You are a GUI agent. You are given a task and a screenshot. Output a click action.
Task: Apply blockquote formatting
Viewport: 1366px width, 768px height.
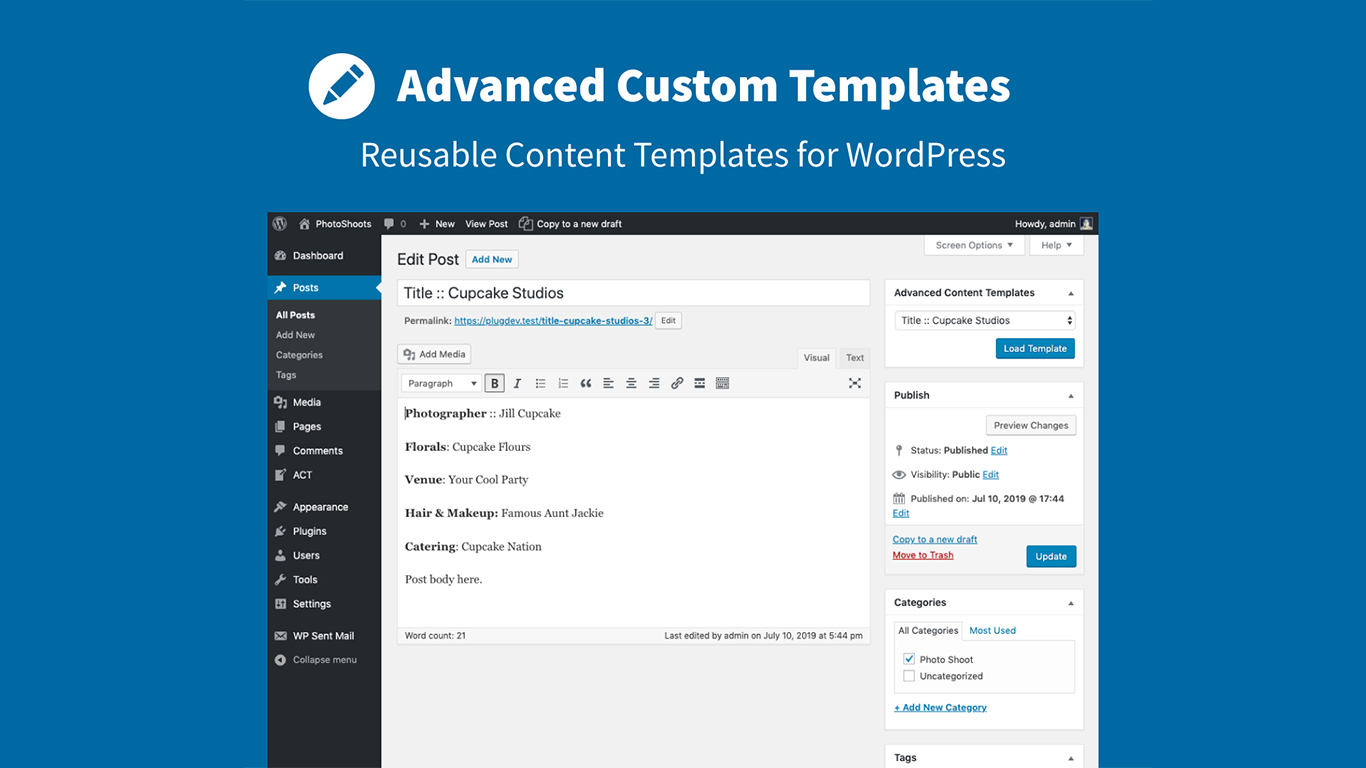click(x=586, y=383)
